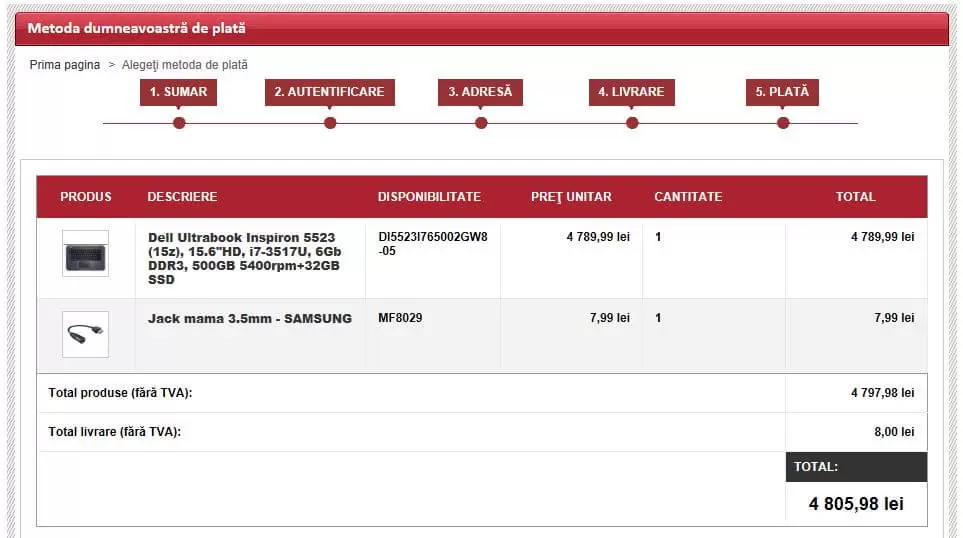Click the PREȚ UNITAR column header
The image size is (963, 538).
point(571,197)
